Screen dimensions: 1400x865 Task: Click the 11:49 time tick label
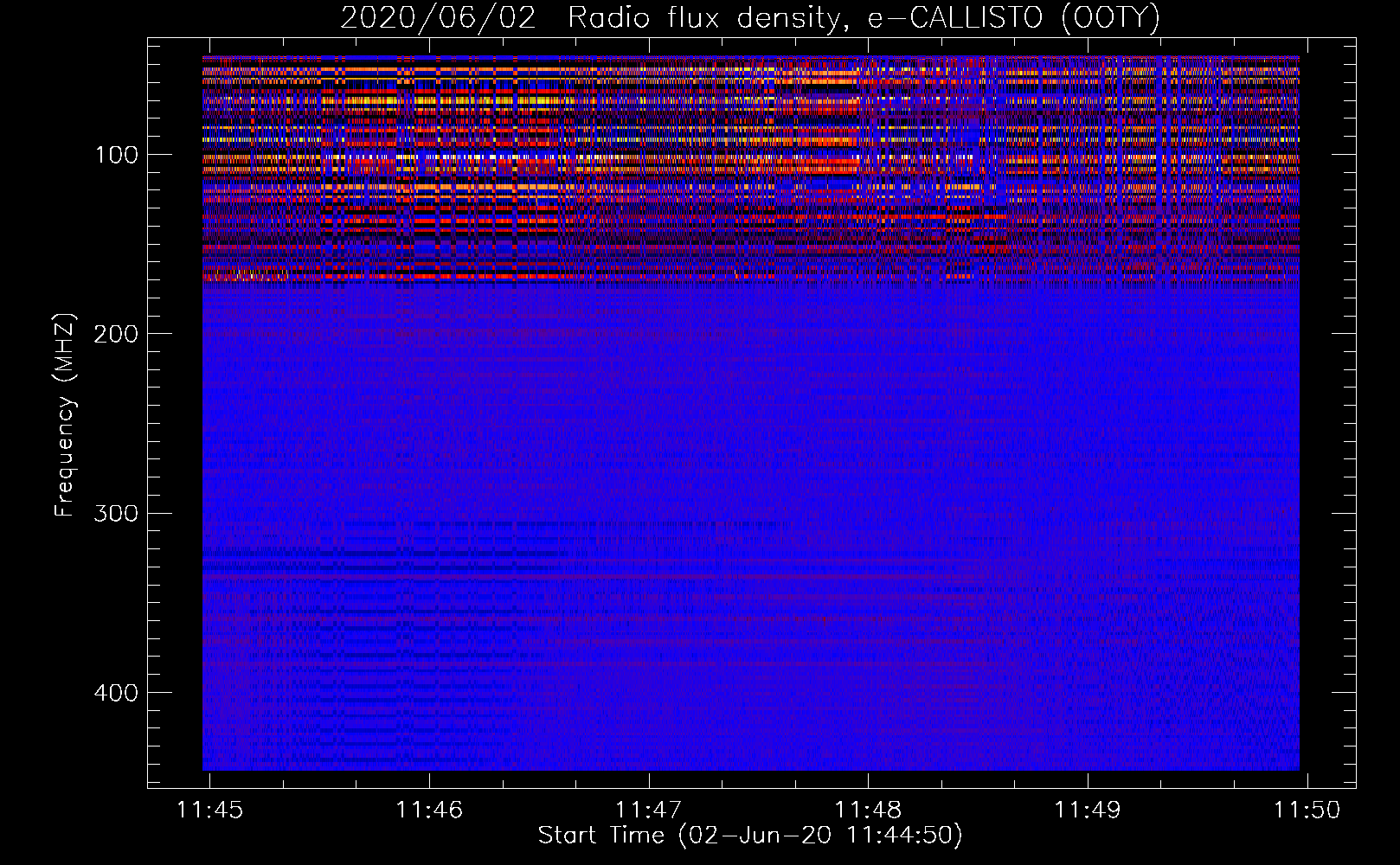tap(1088, 811)
